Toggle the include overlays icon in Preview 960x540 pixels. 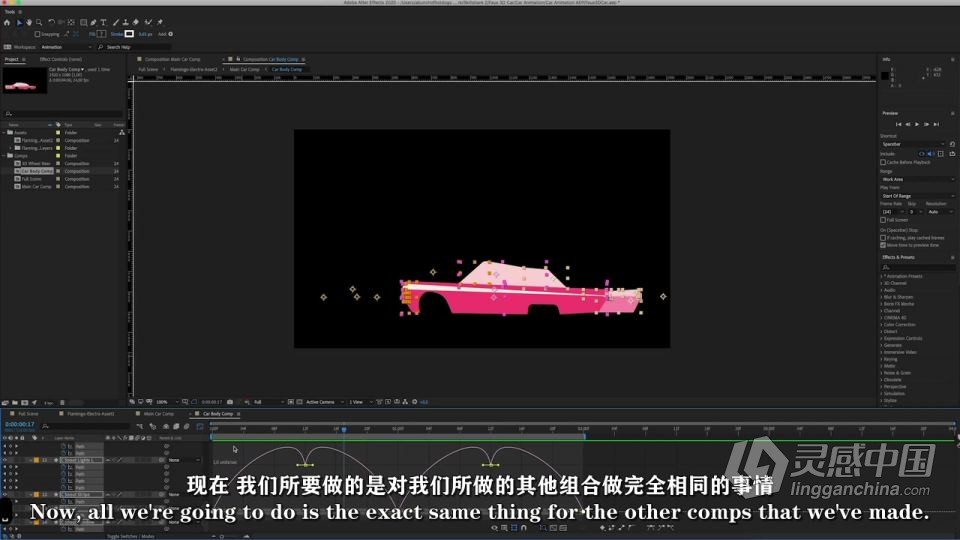(941, 154)
